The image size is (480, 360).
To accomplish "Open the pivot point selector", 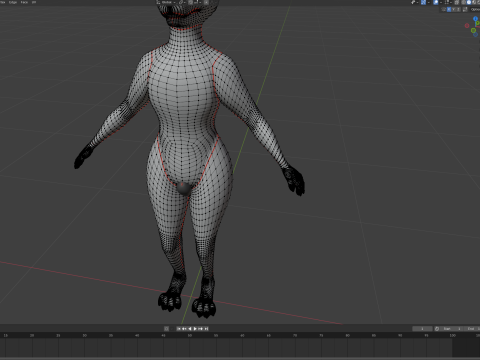I will pos(183,2).
